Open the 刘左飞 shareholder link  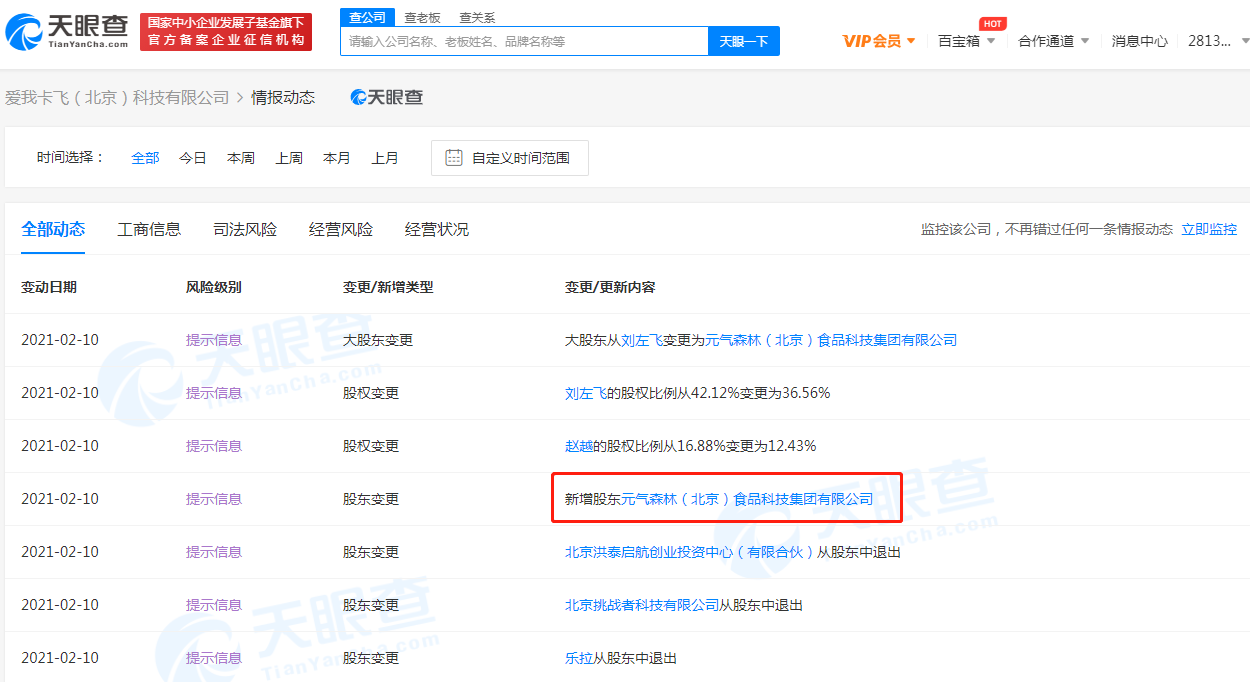click(584, 392)
